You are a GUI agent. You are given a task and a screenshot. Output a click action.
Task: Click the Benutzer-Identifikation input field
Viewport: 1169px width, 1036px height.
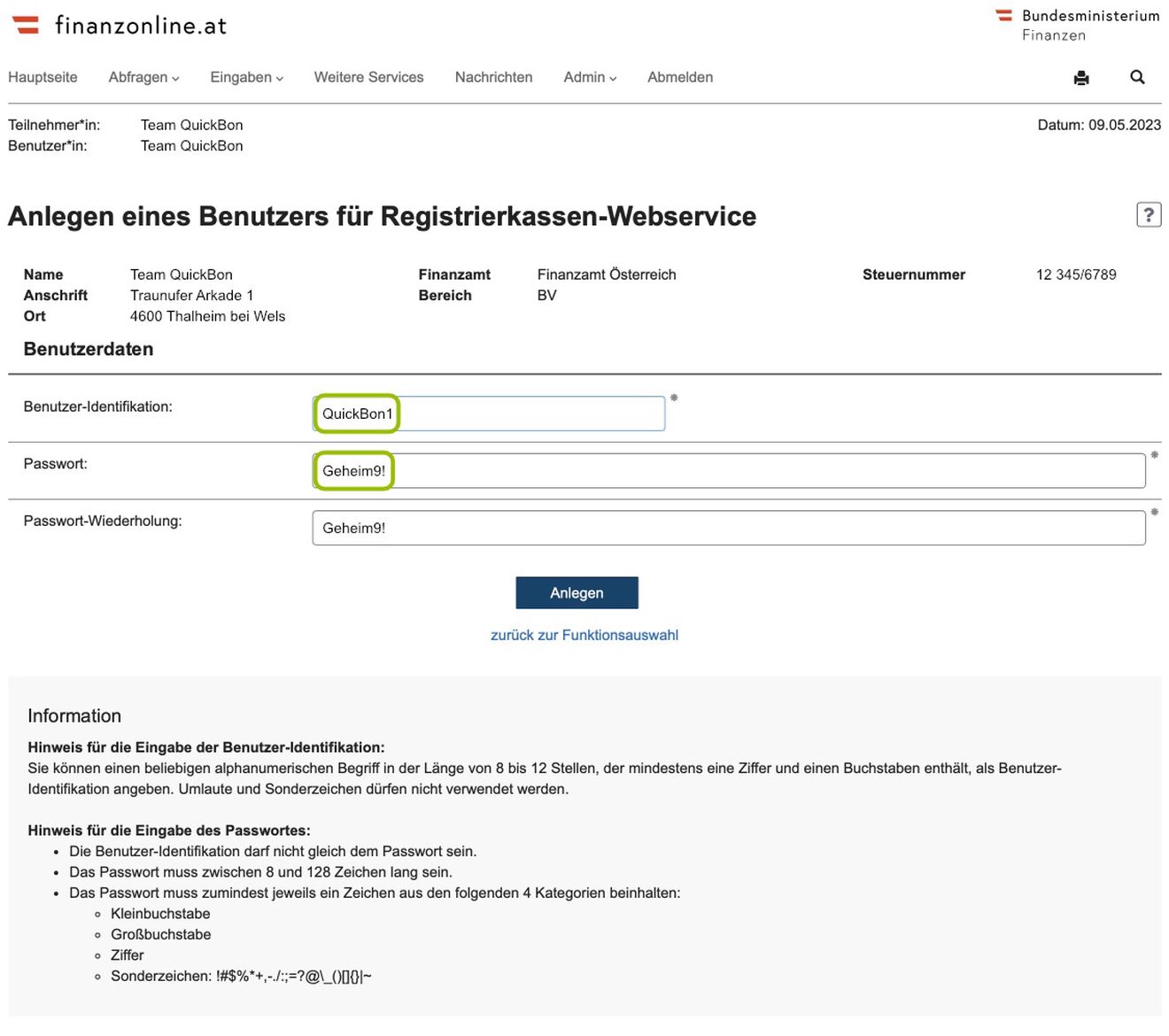487,413
